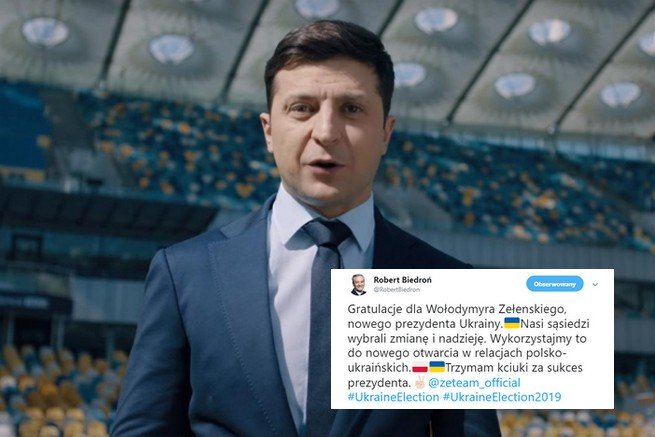Open the @zeteam_official mention
The image size is (655, 437).
pos(474,382)
